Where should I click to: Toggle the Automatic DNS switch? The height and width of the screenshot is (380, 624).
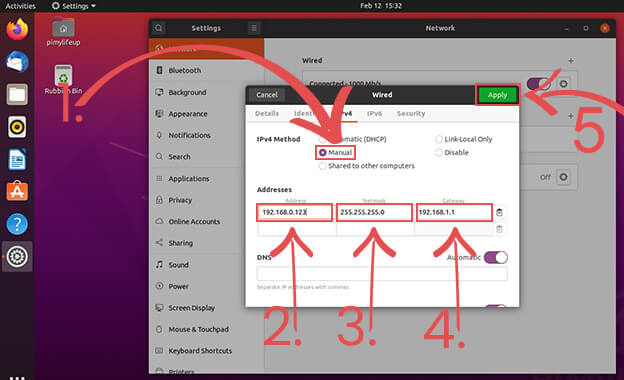click(496, 257)
